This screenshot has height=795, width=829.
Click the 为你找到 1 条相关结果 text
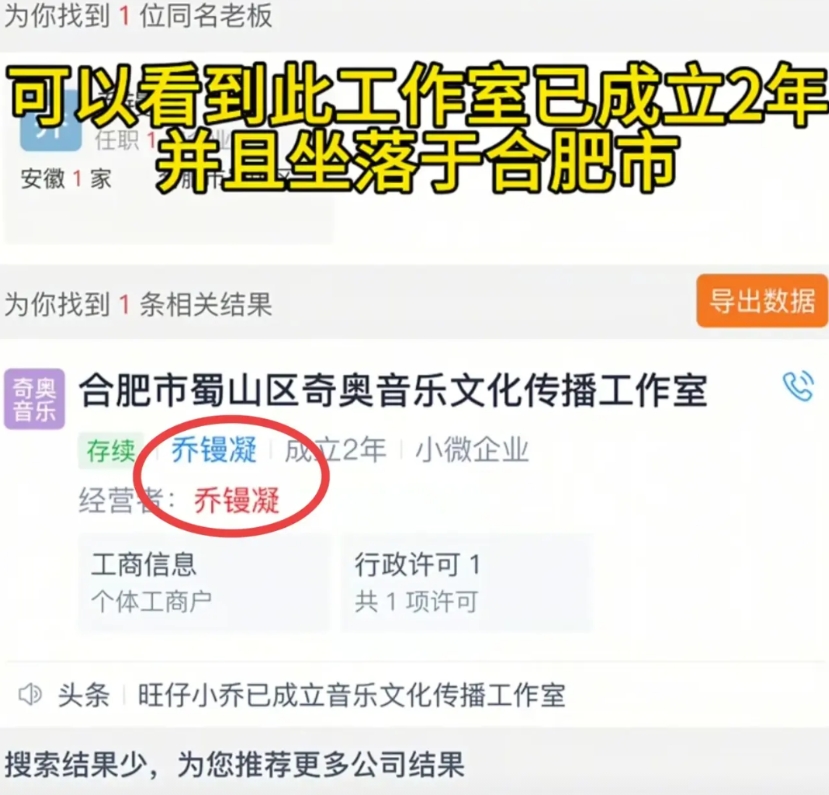pyautogui.click(x=138, y=304)
